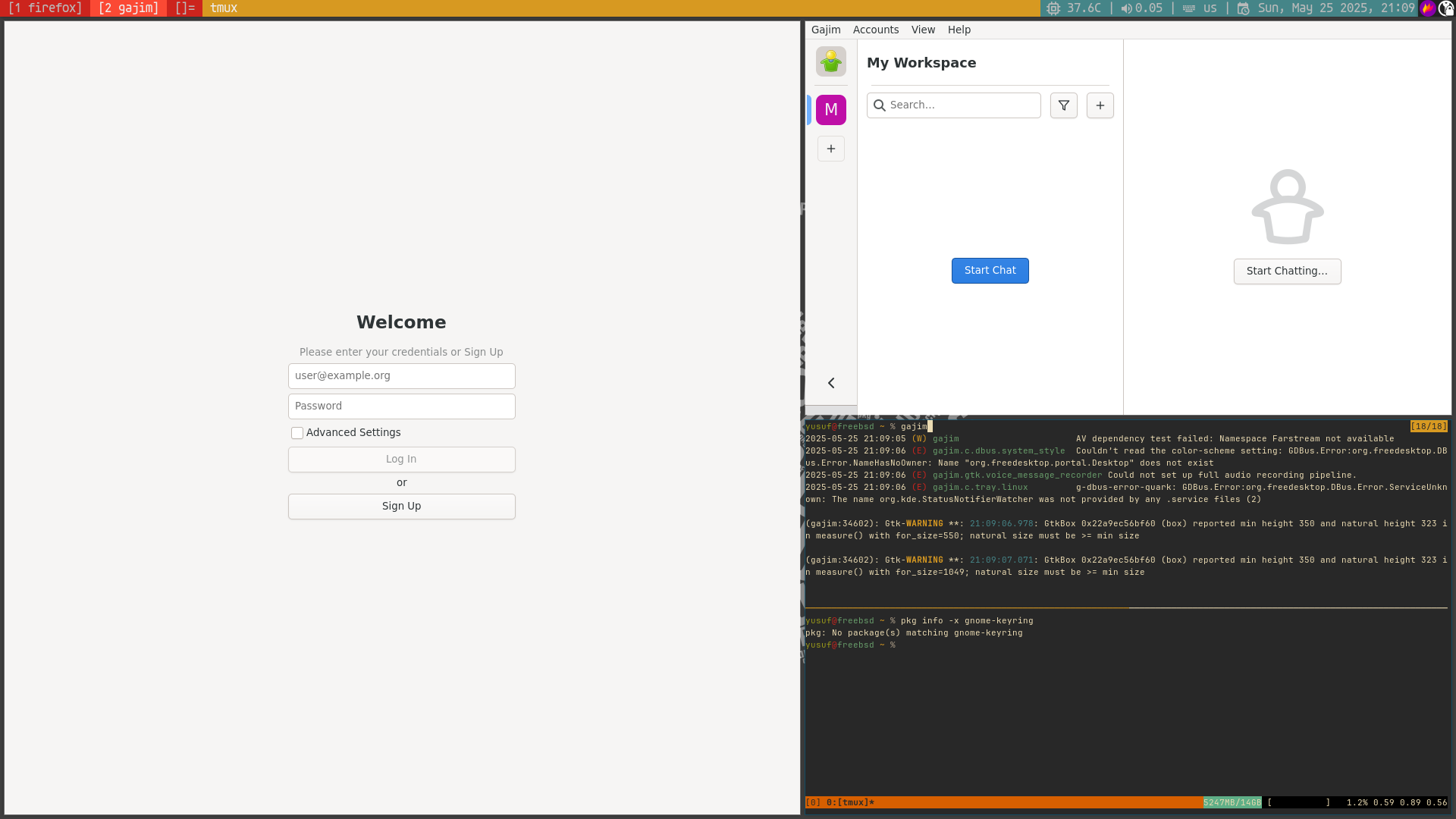The width and height of the screenshot is (1456, 819).
Task: Open the chat filter funnel icon
Action: coord(1064,105)
